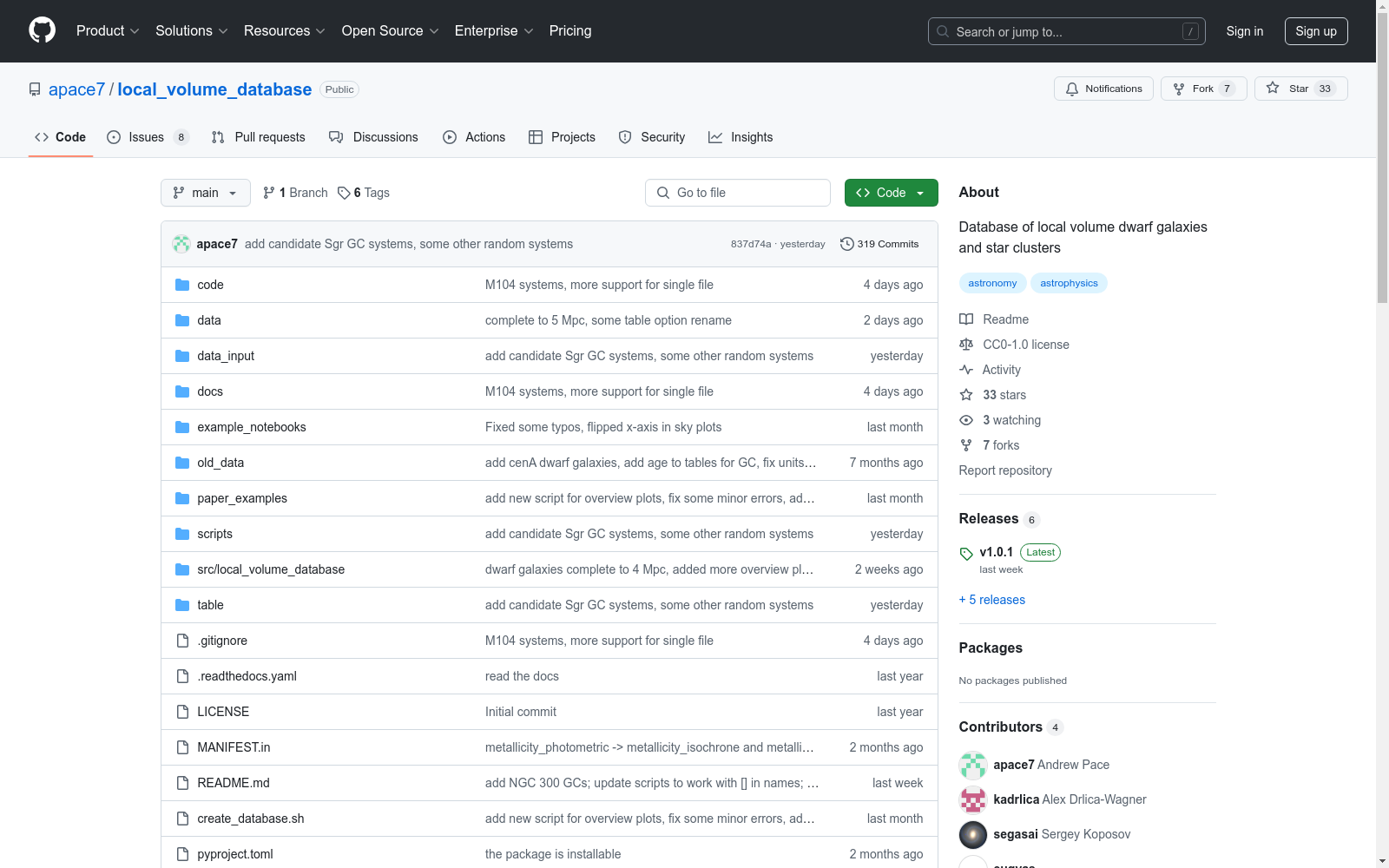1389x868 pixels.
Task: Click the Go to file search box
Action: click(738, 193)
